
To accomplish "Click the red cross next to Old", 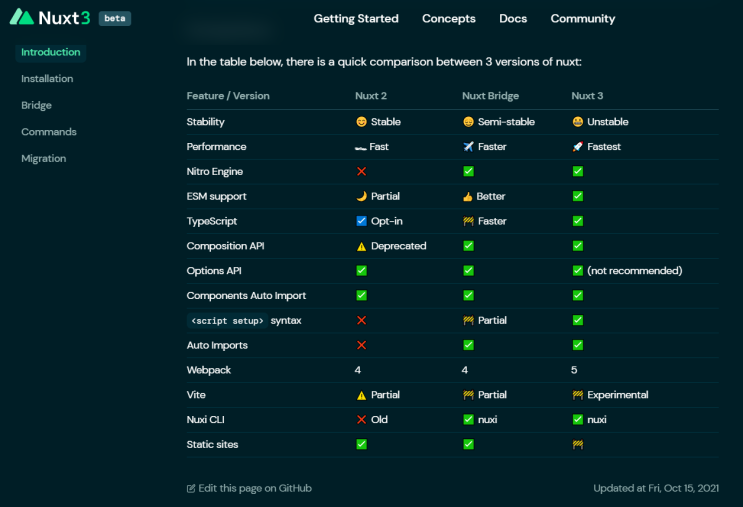I will click(362, 419).
